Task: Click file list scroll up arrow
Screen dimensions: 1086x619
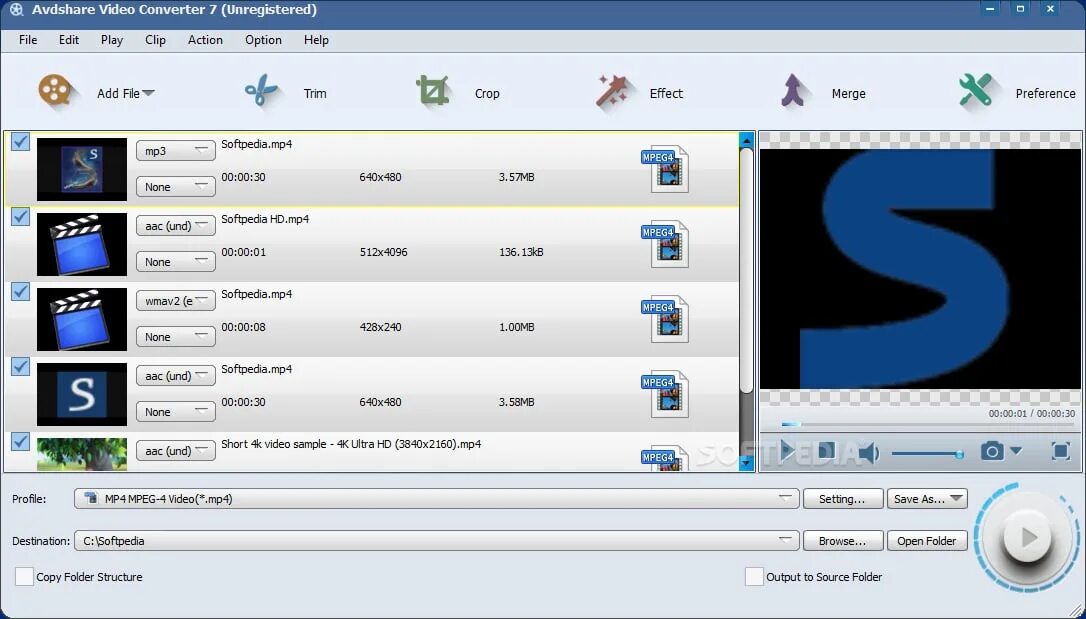Action: pyautogui.click(x=746, y=141)
